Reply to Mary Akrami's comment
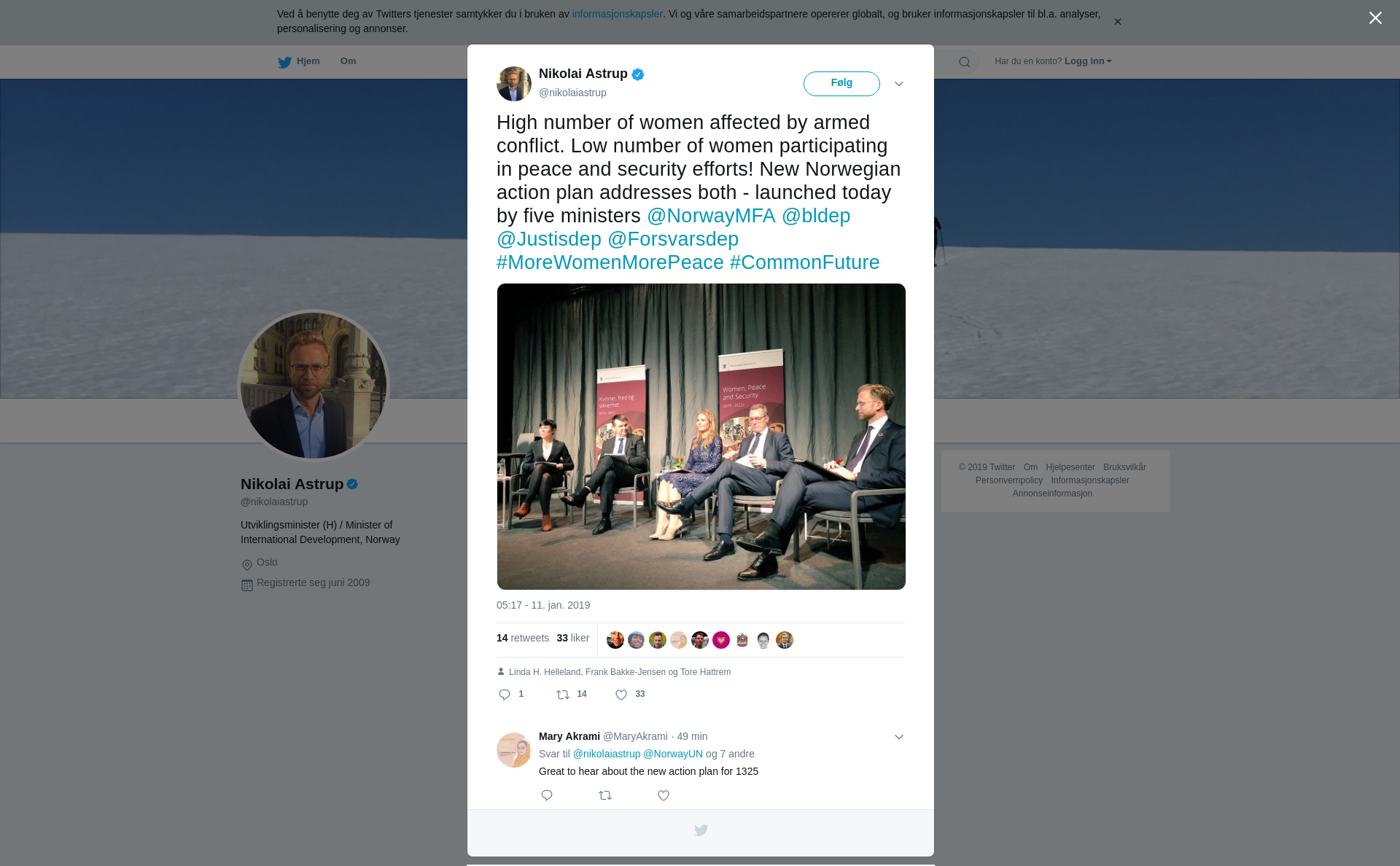 (x=547, y=795)
